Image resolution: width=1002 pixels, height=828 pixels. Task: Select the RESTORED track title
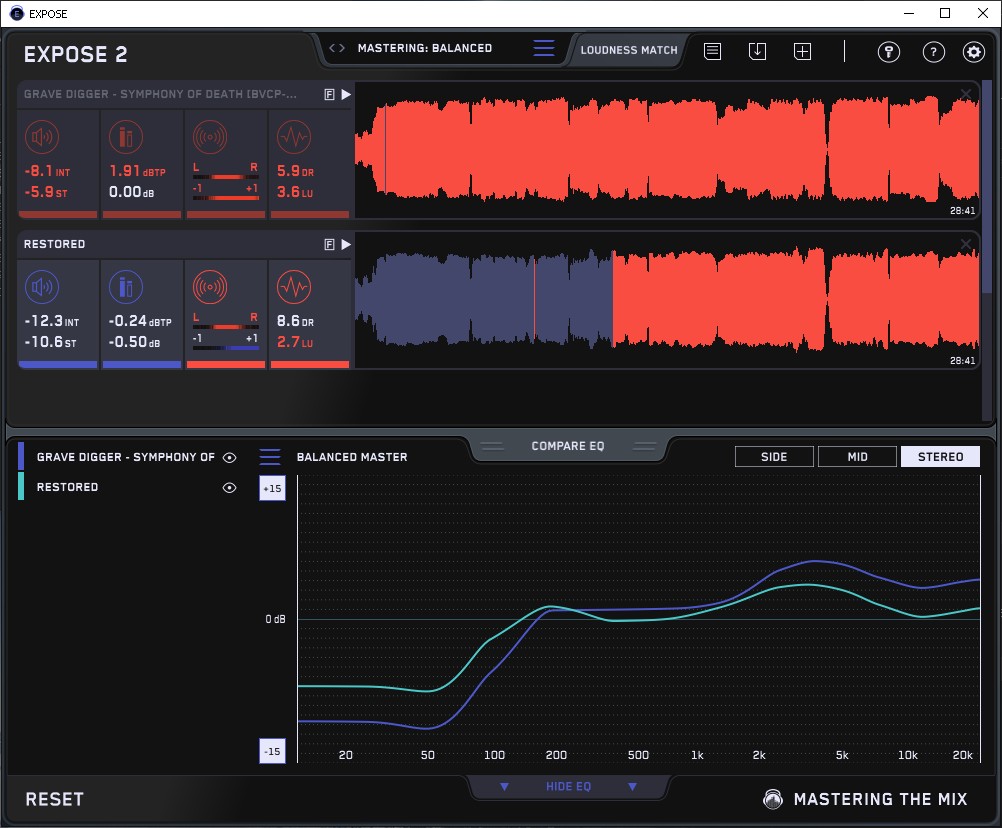coord(54,244)
